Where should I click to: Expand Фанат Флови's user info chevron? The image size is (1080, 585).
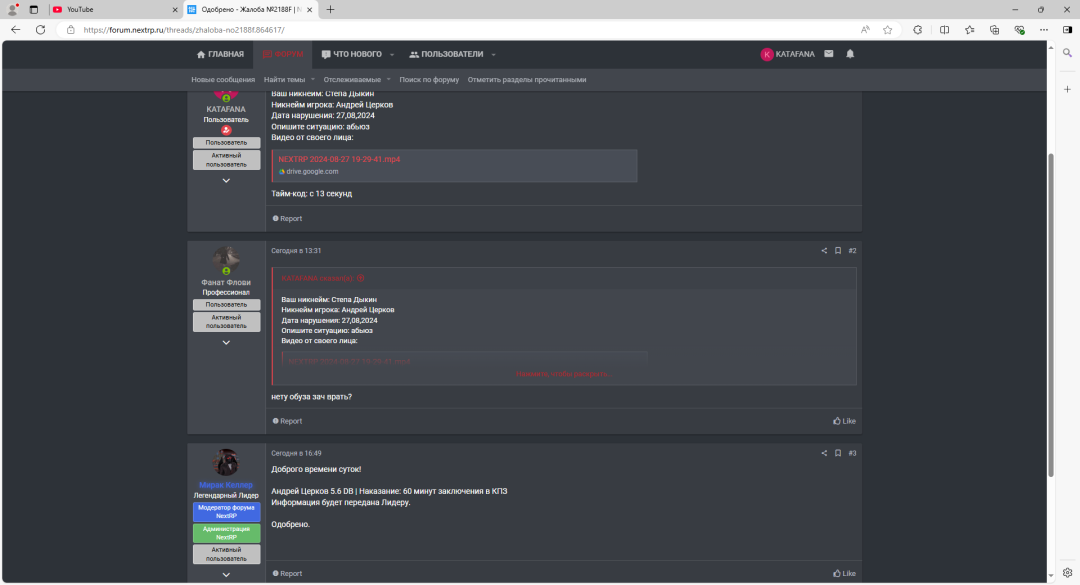[226, 343]
